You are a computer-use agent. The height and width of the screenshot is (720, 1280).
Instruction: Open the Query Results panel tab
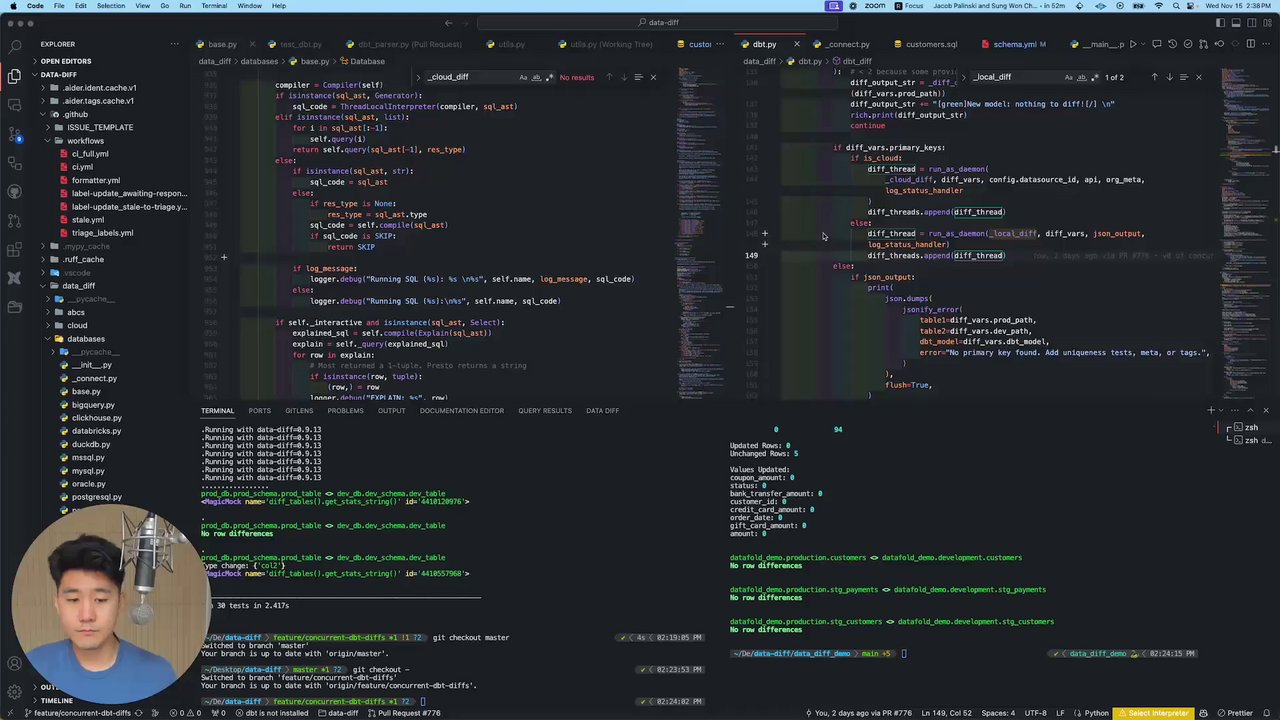click(x=545, y=410)
